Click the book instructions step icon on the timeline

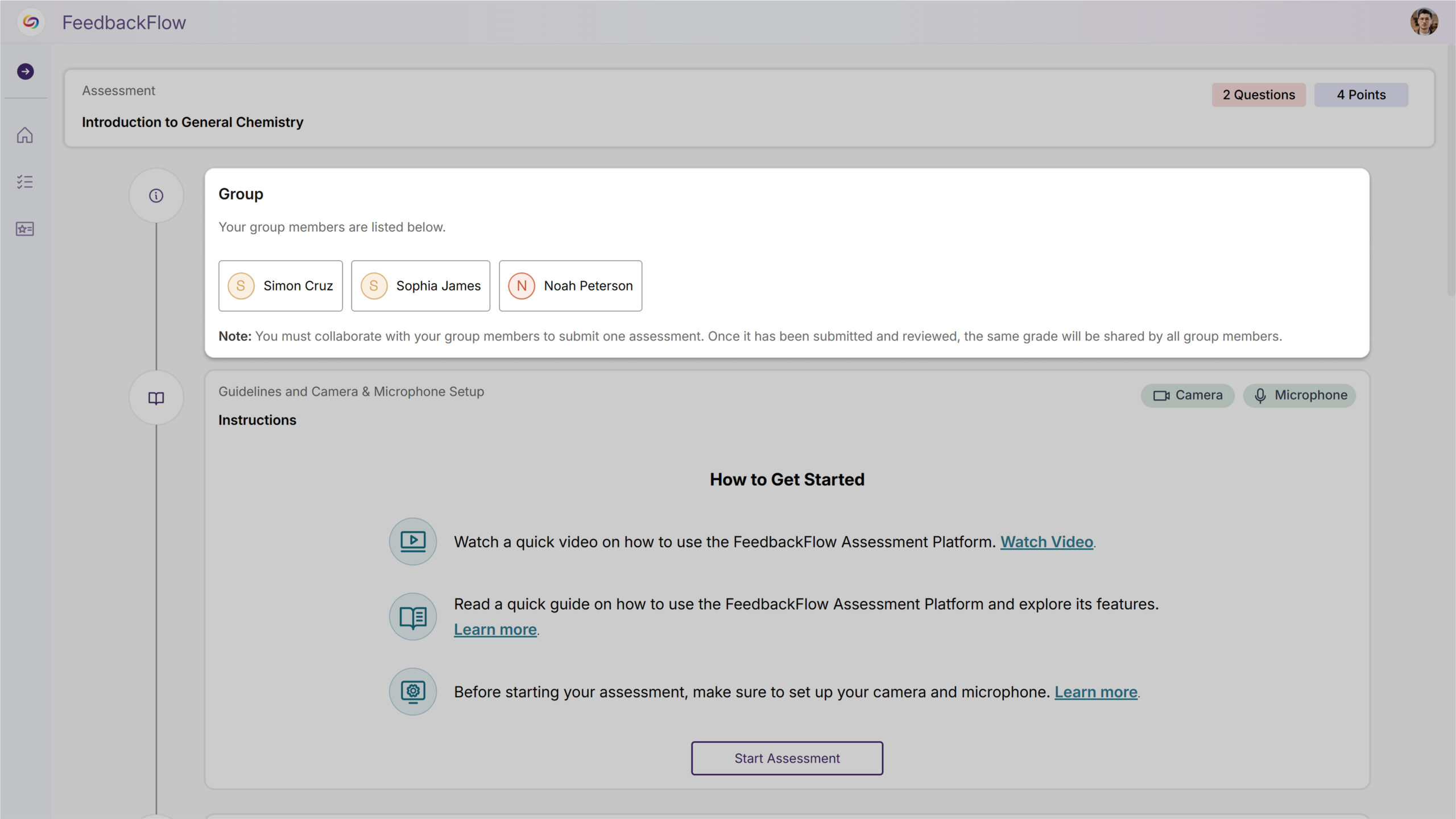(x=156, y=398)
